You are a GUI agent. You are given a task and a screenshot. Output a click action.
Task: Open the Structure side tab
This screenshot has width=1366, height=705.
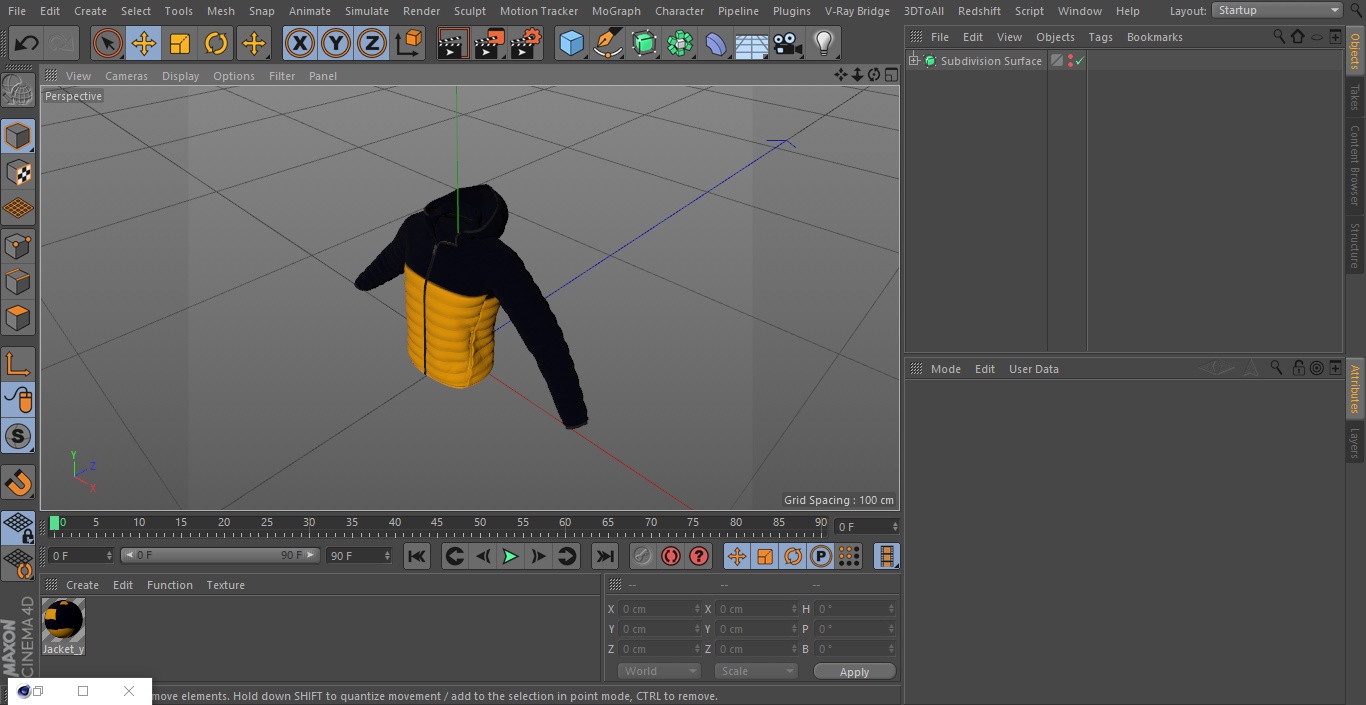(1355, 246)
